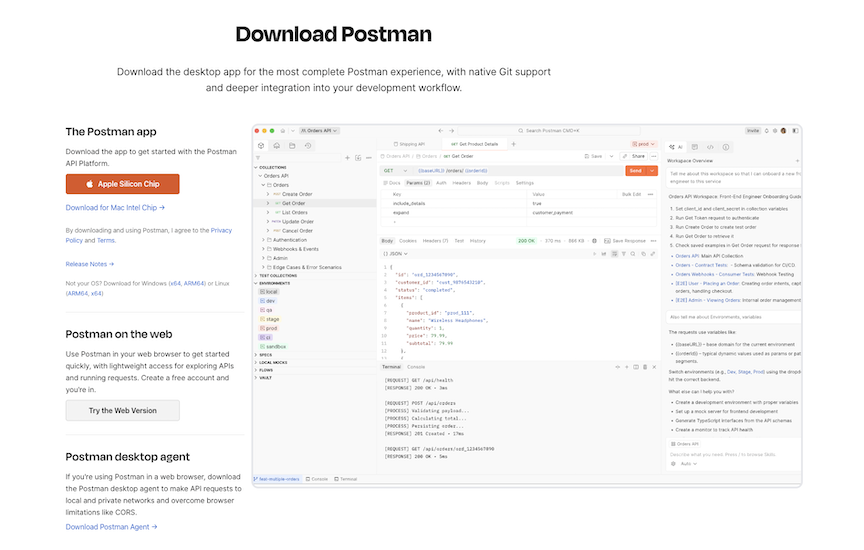Click the orange Send button
The width and height of the screenshot is (864, 550).
coord(636,171)
